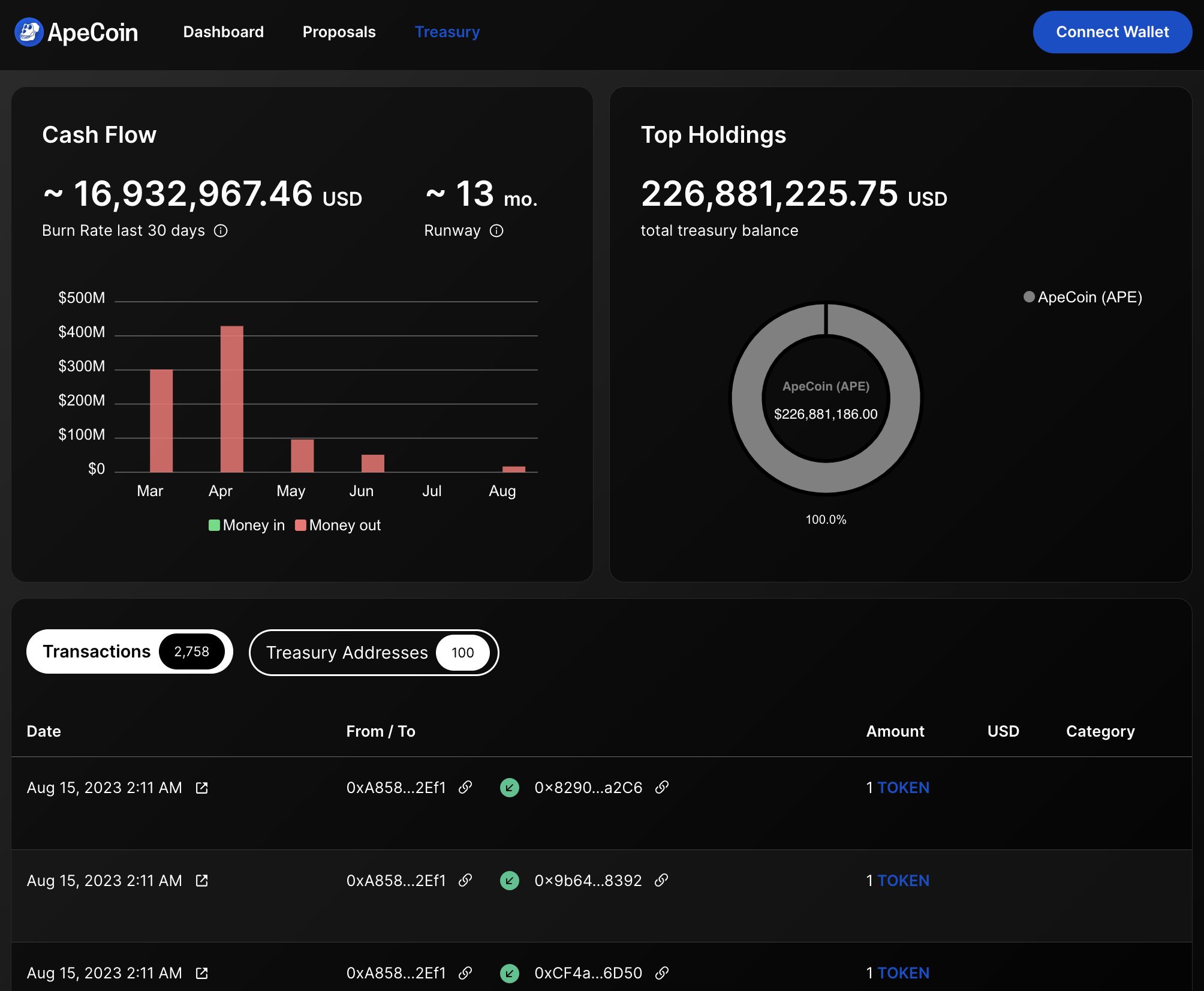The height and width of the screenshot is (991, 1204).
Task: Sort transactions by the Amount column header
Action: pos(895,731)
